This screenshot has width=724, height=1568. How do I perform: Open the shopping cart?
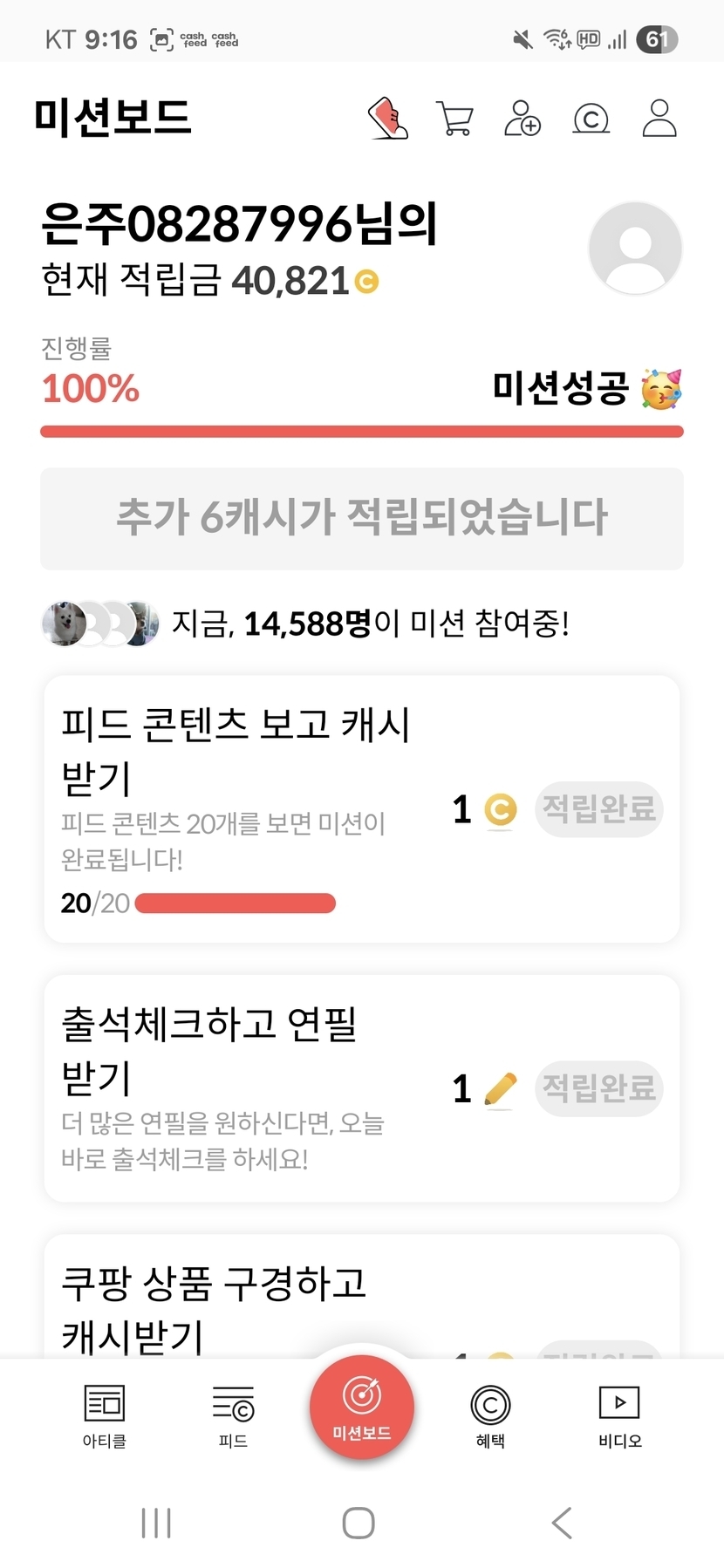454,119
